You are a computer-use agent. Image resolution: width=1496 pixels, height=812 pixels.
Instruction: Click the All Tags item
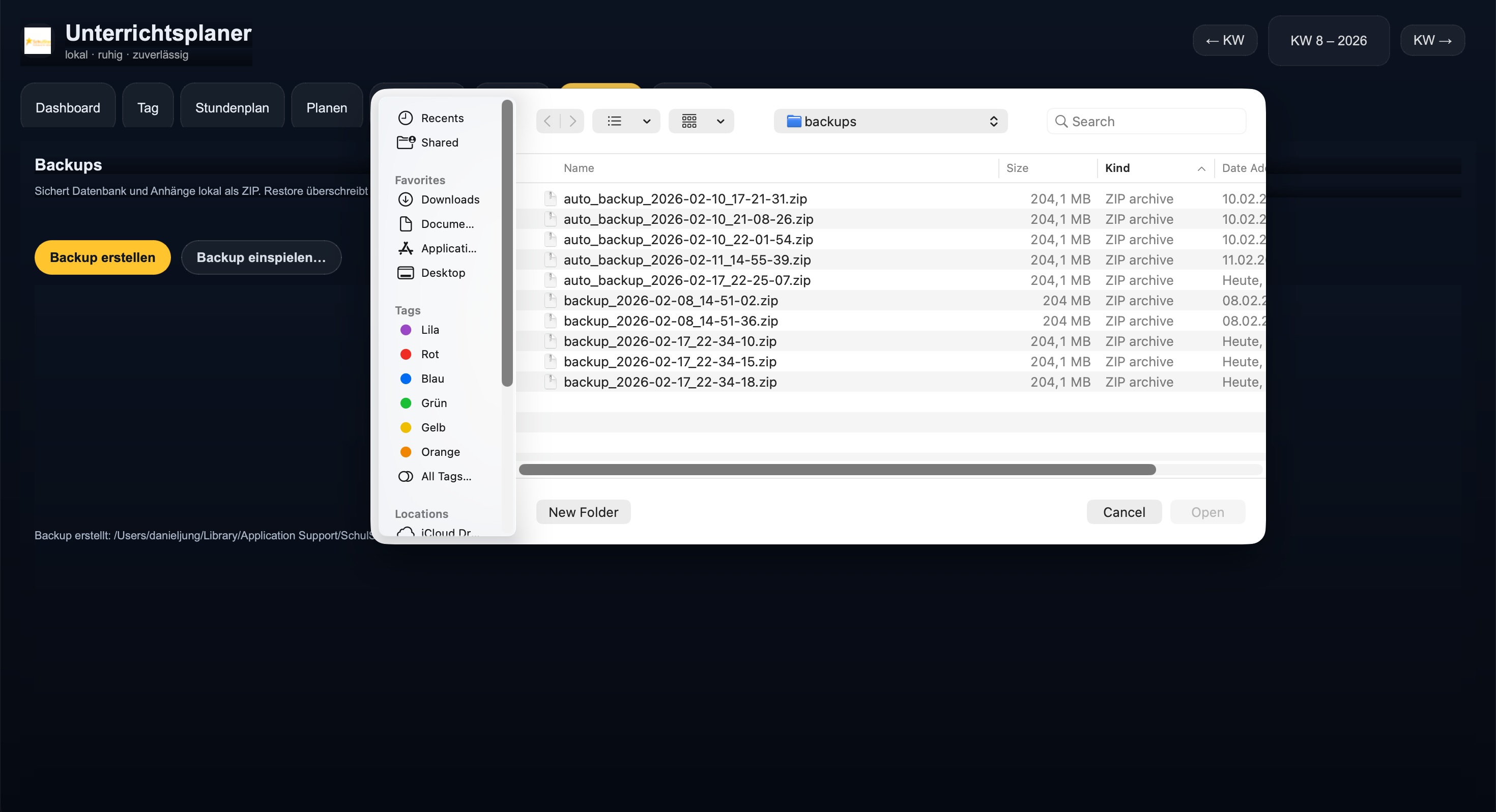(x=445, y=476)
